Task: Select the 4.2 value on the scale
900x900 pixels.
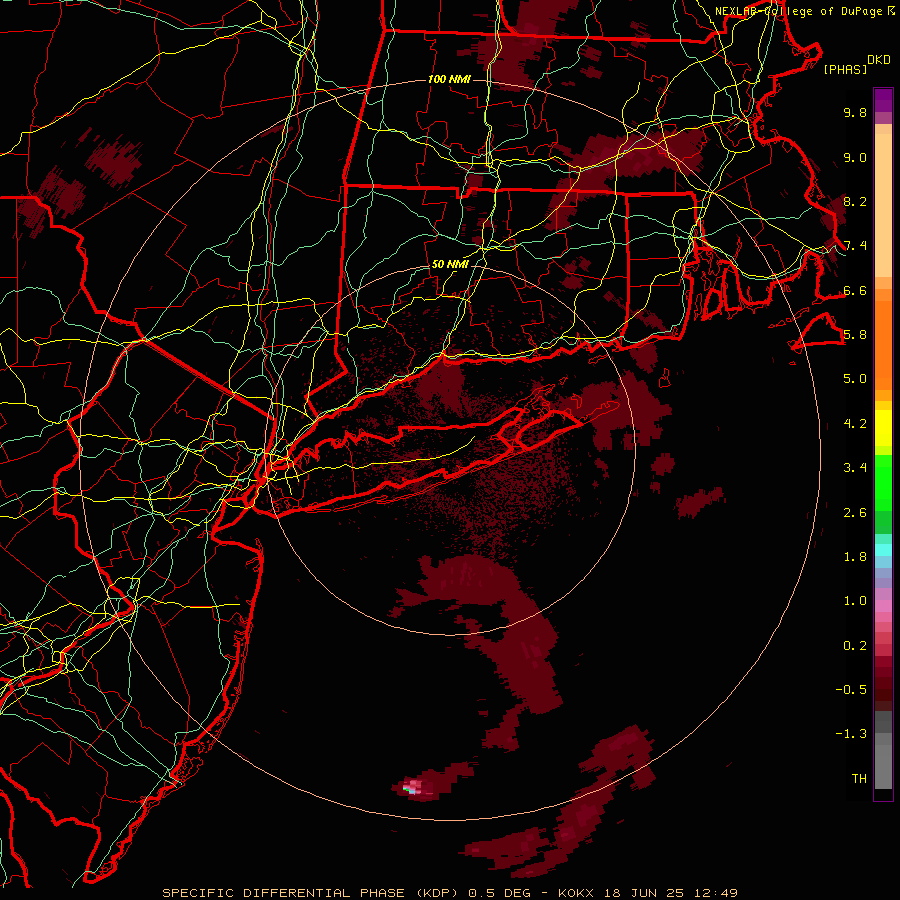Action: point(855,424)
